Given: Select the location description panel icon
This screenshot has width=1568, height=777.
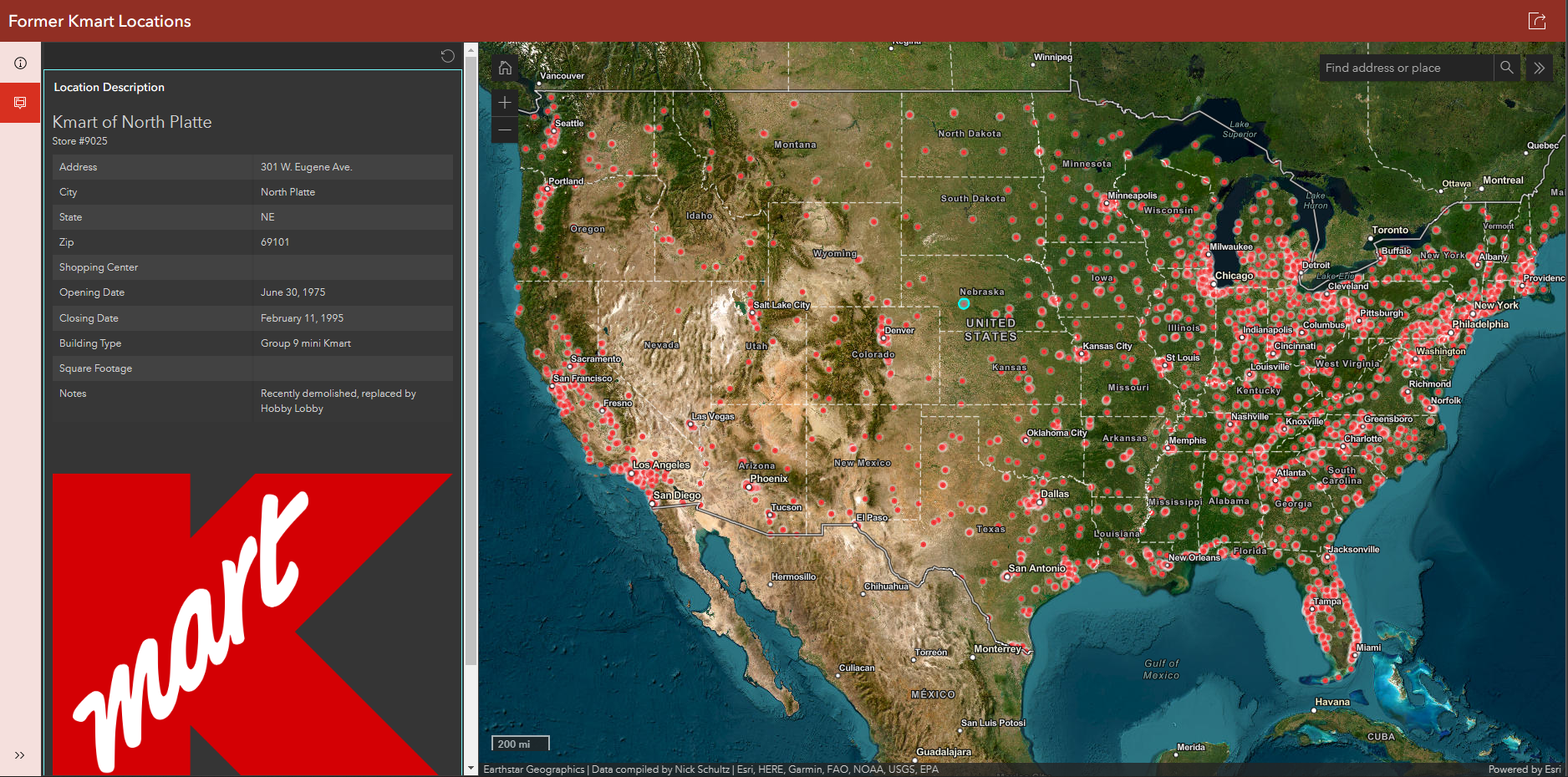Looking at the screenshot, I should point(20,103).
